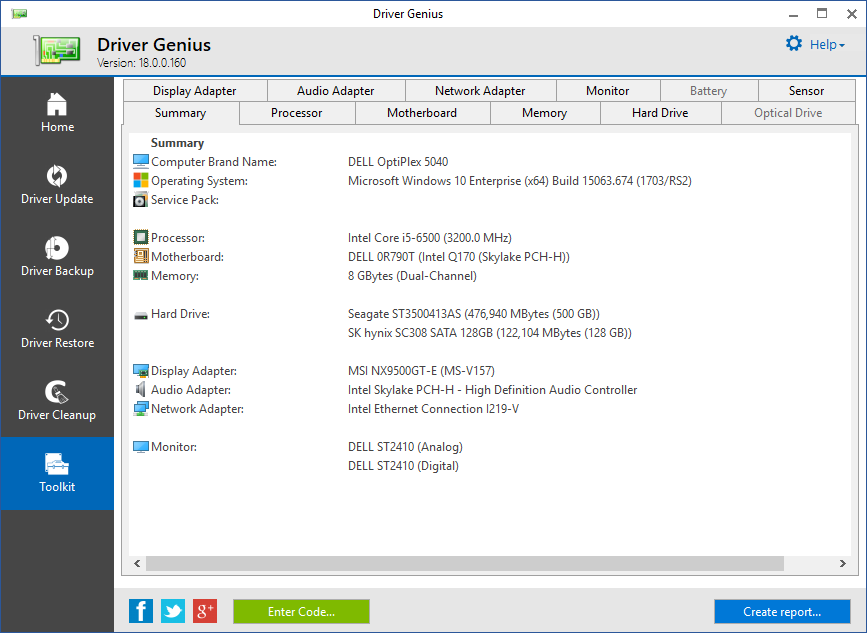Click the Intel Core i5-6500 value

pyautogui.click(x=430, y=238)
